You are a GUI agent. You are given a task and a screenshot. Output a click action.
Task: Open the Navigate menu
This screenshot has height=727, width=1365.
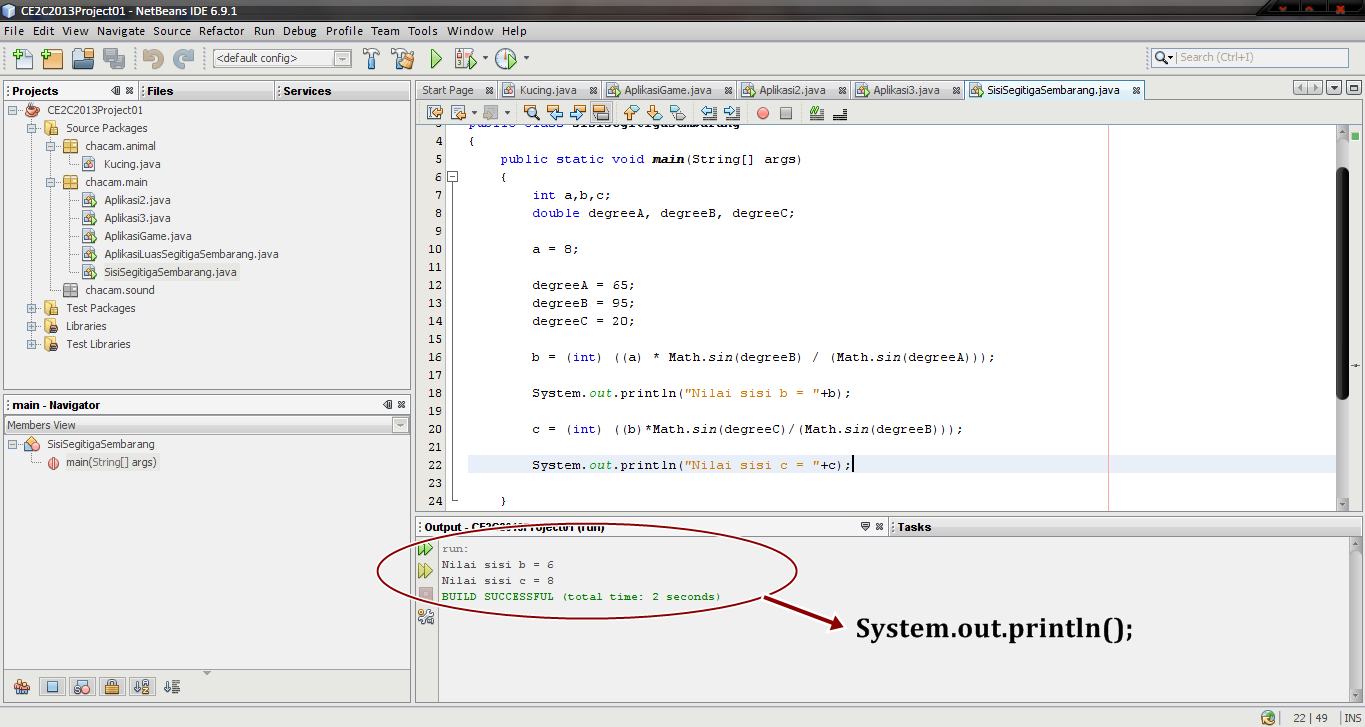121,31
